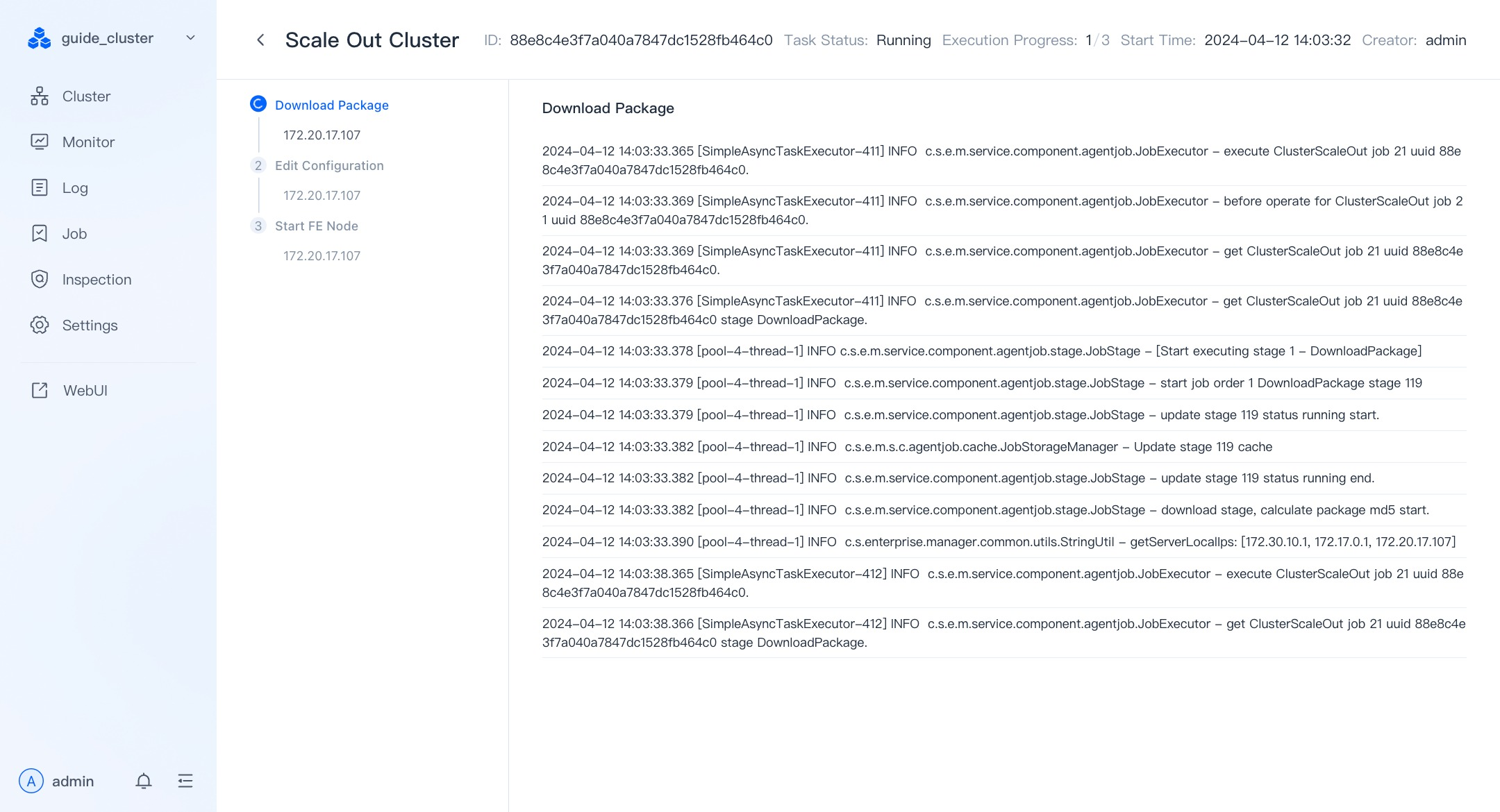Select the Start FE Node step
The height and width of the screenshot is (812, 1500).
(317, 226)
